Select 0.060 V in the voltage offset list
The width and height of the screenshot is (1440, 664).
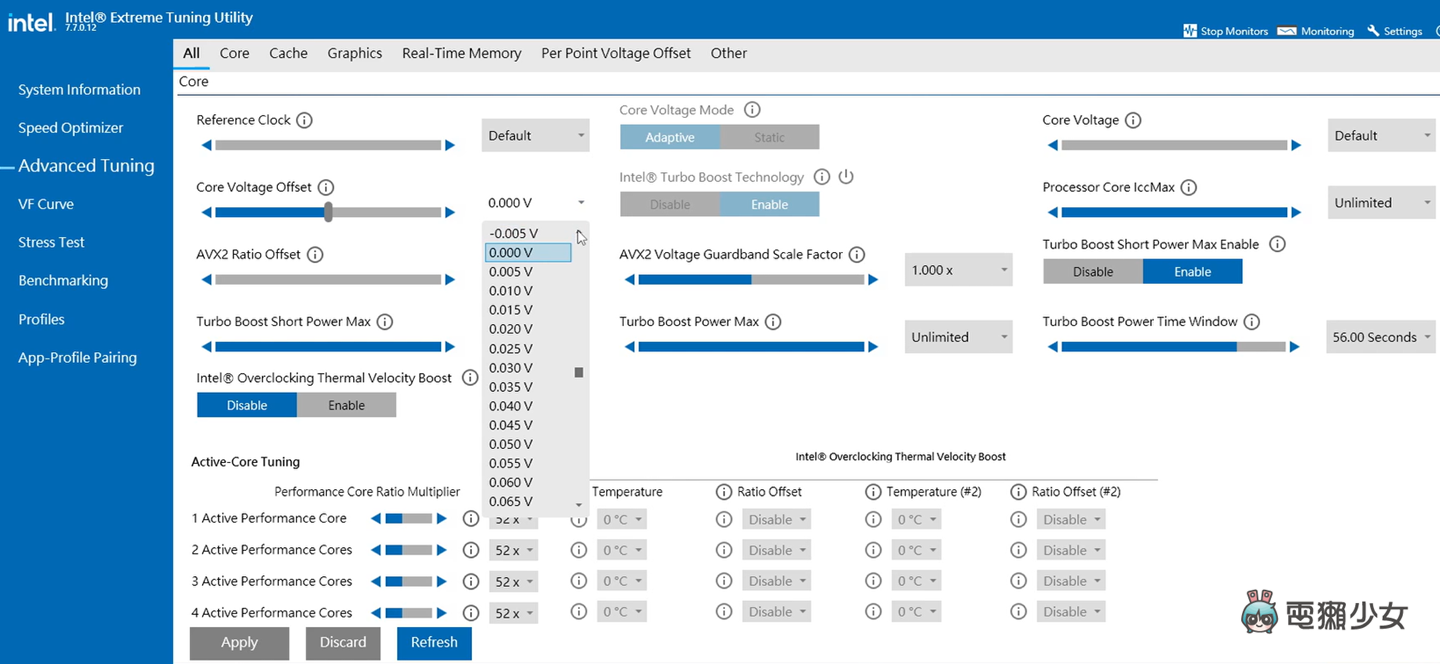click(x=528, y=482)
